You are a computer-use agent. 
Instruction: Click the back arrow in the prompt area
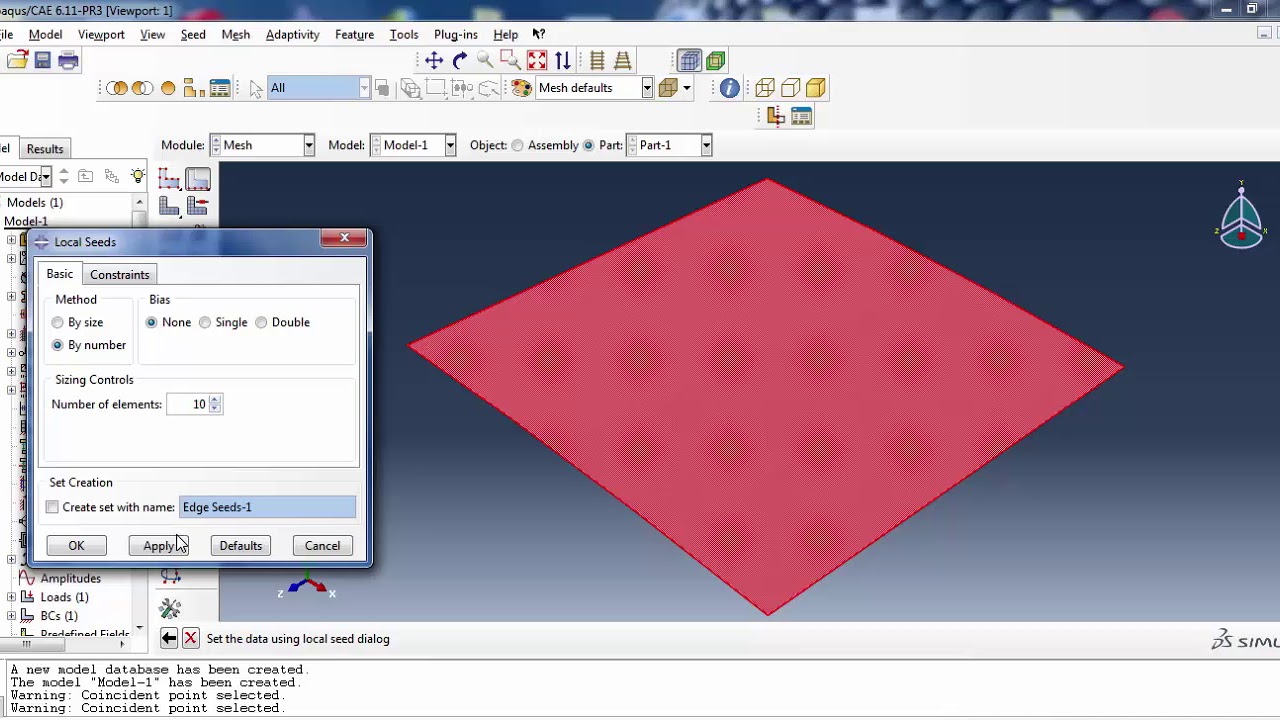[x=168, y=638]
